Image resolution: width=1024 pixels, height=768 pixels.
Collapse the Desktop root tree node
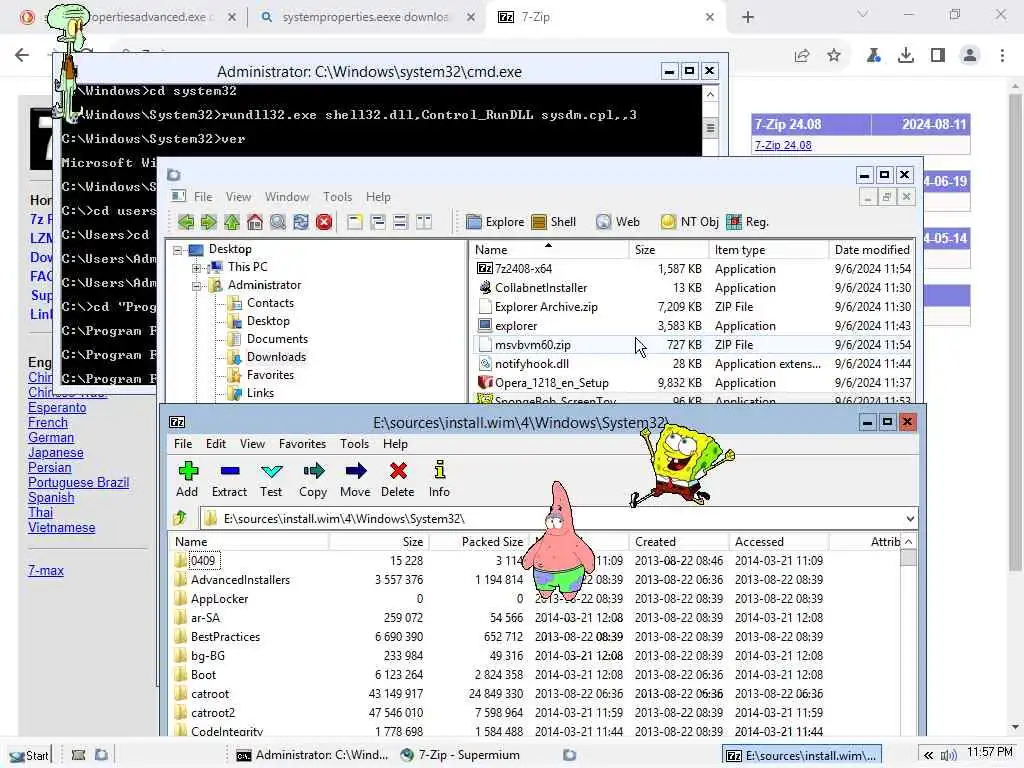pyautogui.click(x=178, y=249)
